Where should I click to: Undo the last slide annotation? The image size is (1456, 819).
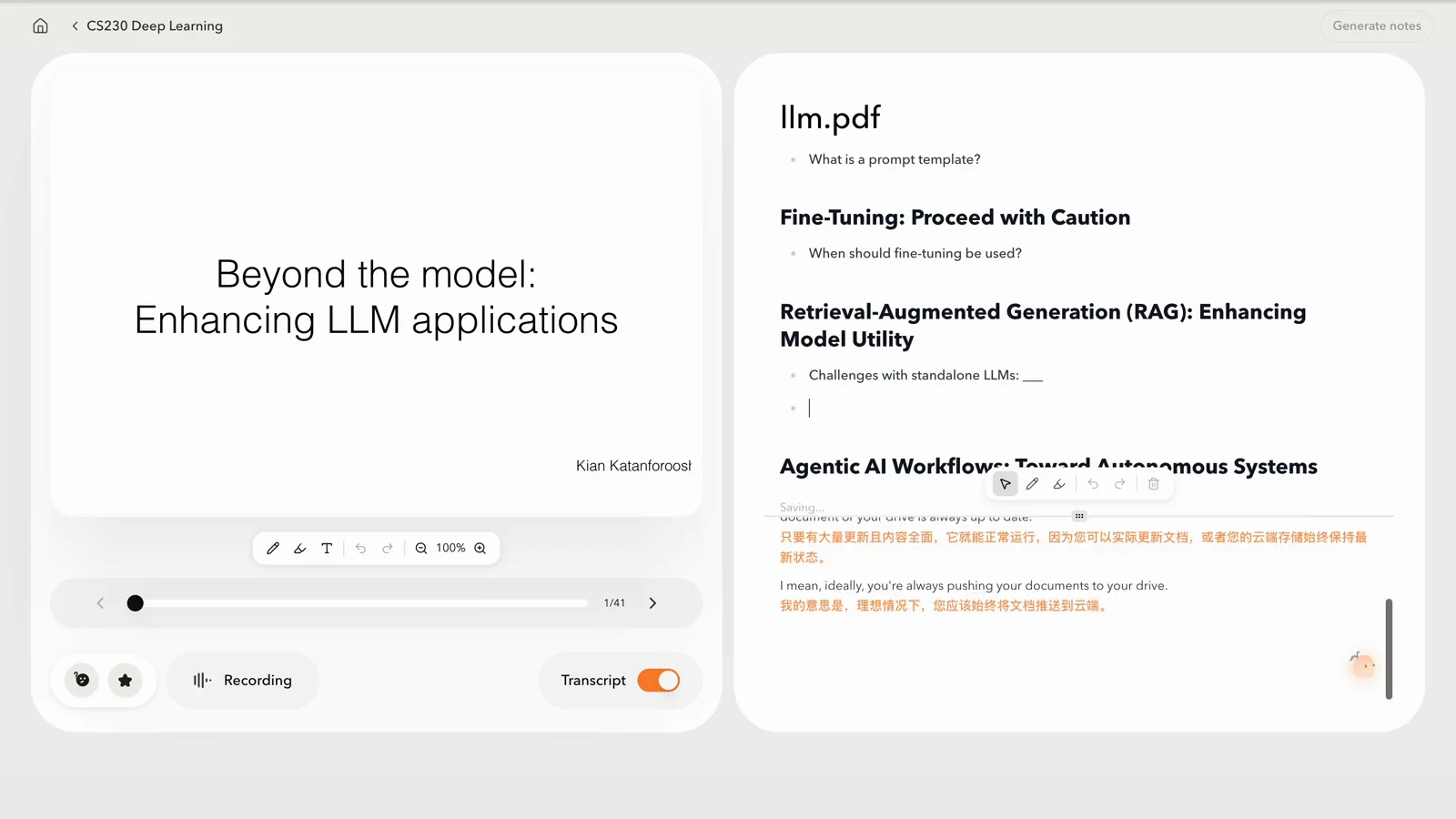(360, 548)
